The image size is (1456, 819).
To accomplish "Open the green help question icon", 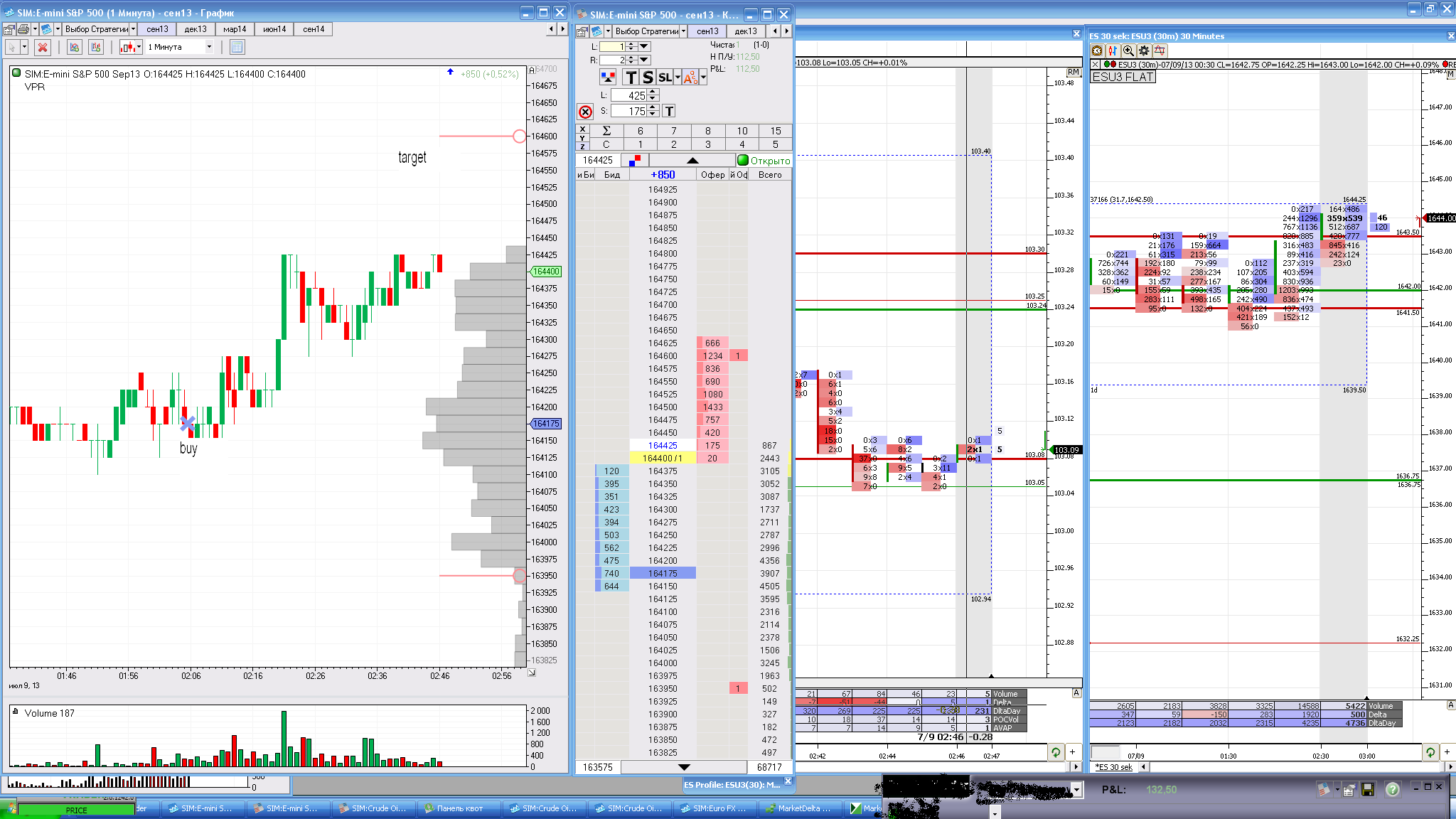I will click(x=1392, y=789).
